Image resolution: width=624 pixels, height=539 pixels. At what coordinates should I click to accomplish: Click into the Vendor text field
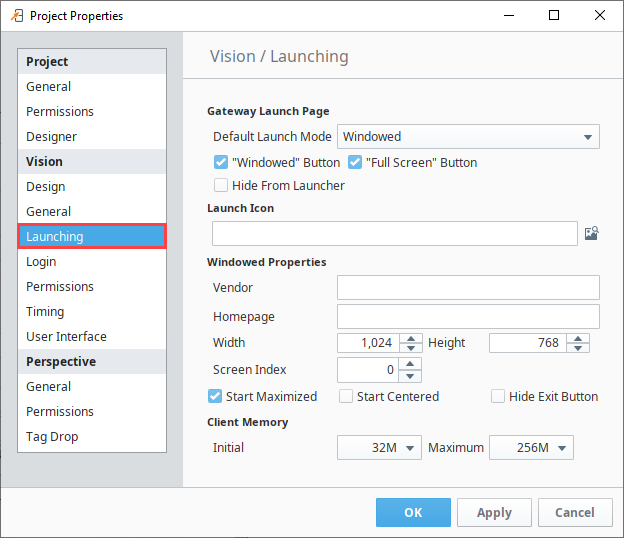click(x=468, y=287)
